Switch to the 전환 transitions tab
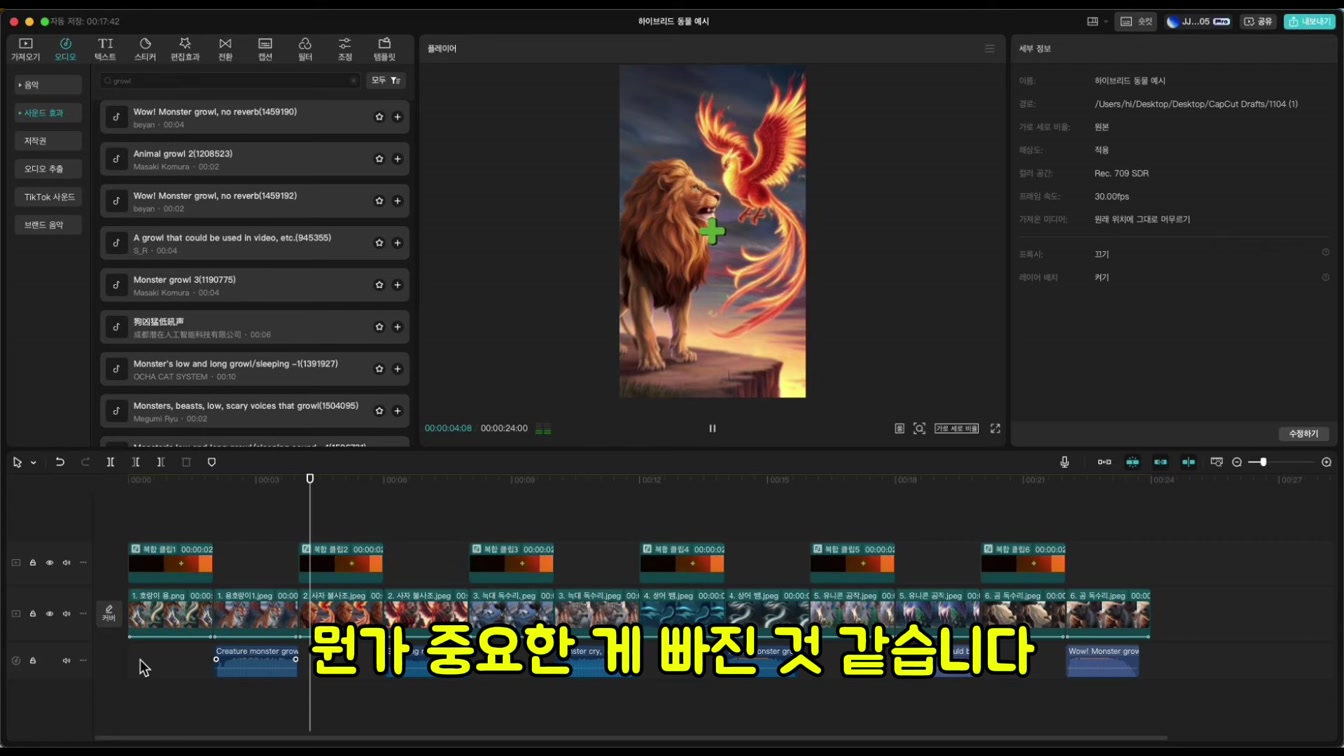 [225, 49]
